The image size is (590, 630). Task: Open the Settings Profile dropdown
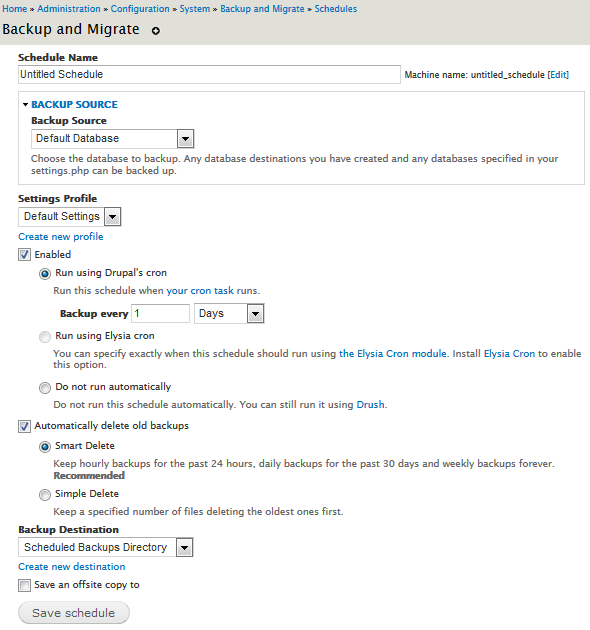70,217
